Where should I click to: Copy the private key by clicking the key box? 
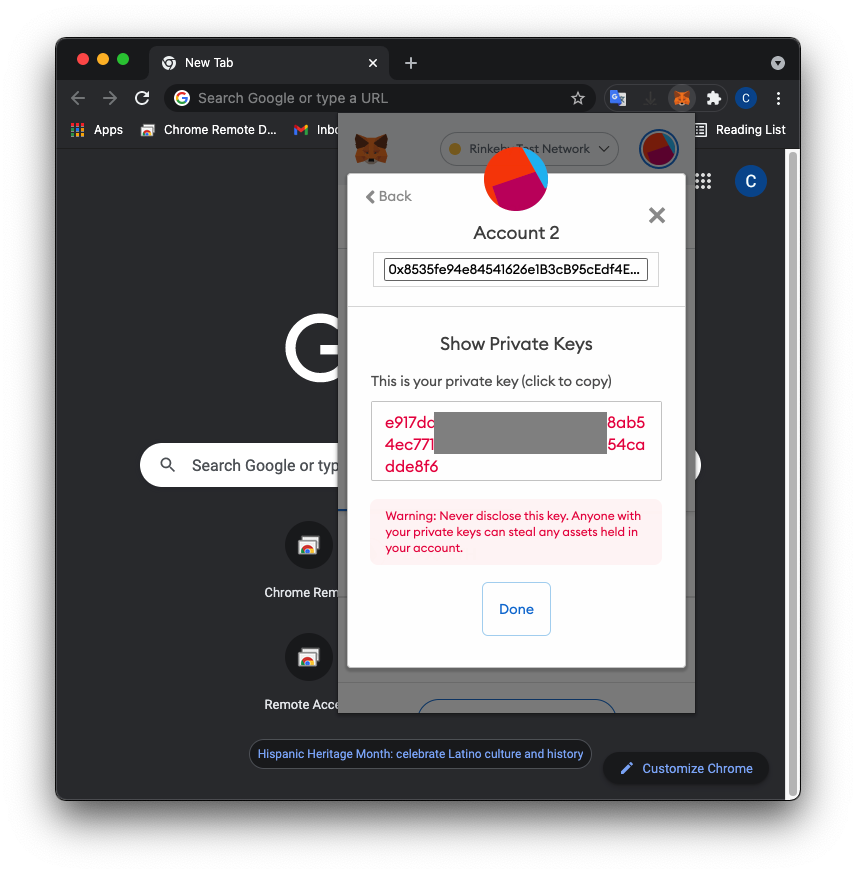[516, 441]
